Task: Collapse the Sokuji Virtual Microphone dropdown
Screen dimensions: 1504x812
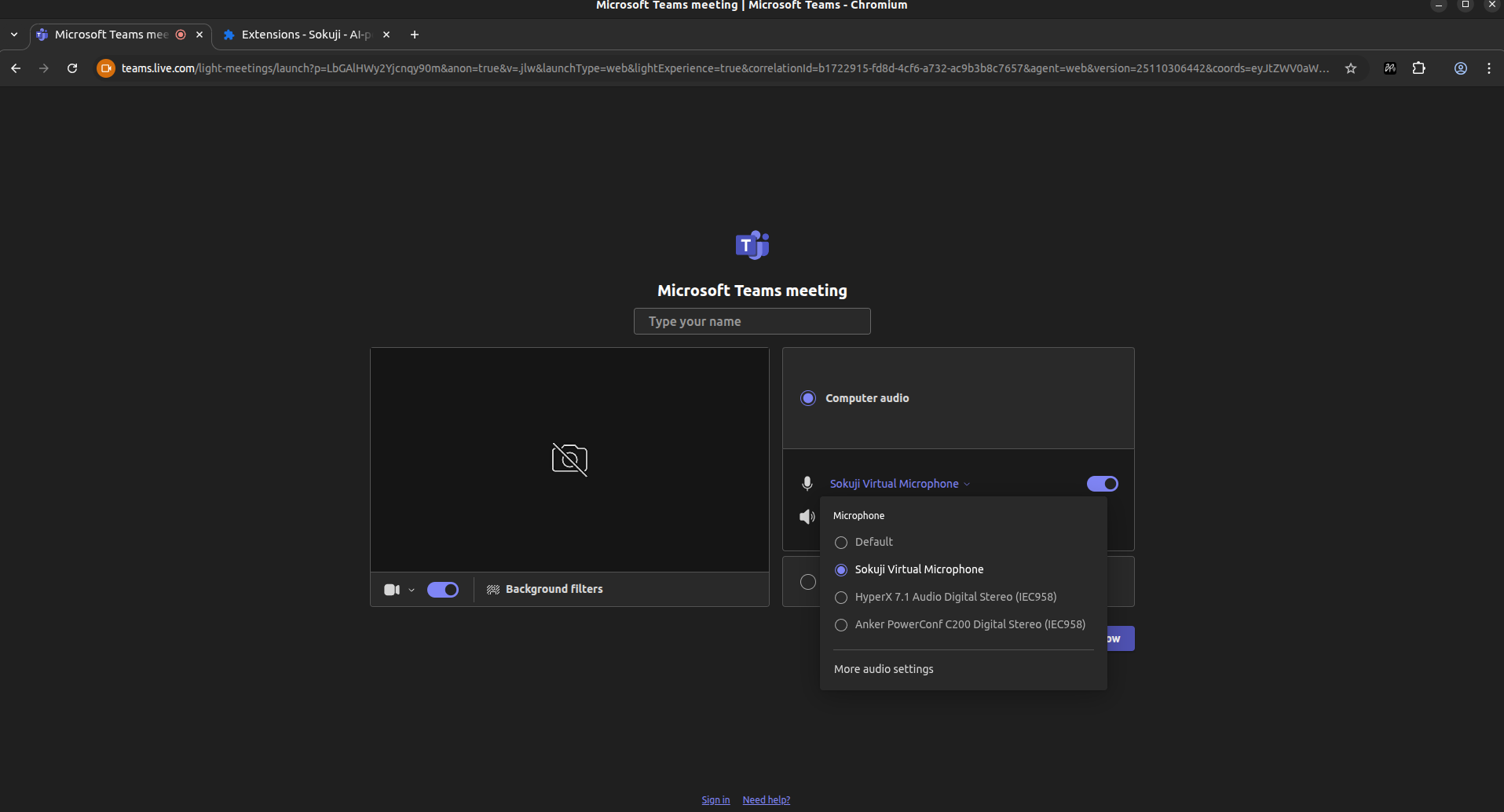Action: point(900,484)
